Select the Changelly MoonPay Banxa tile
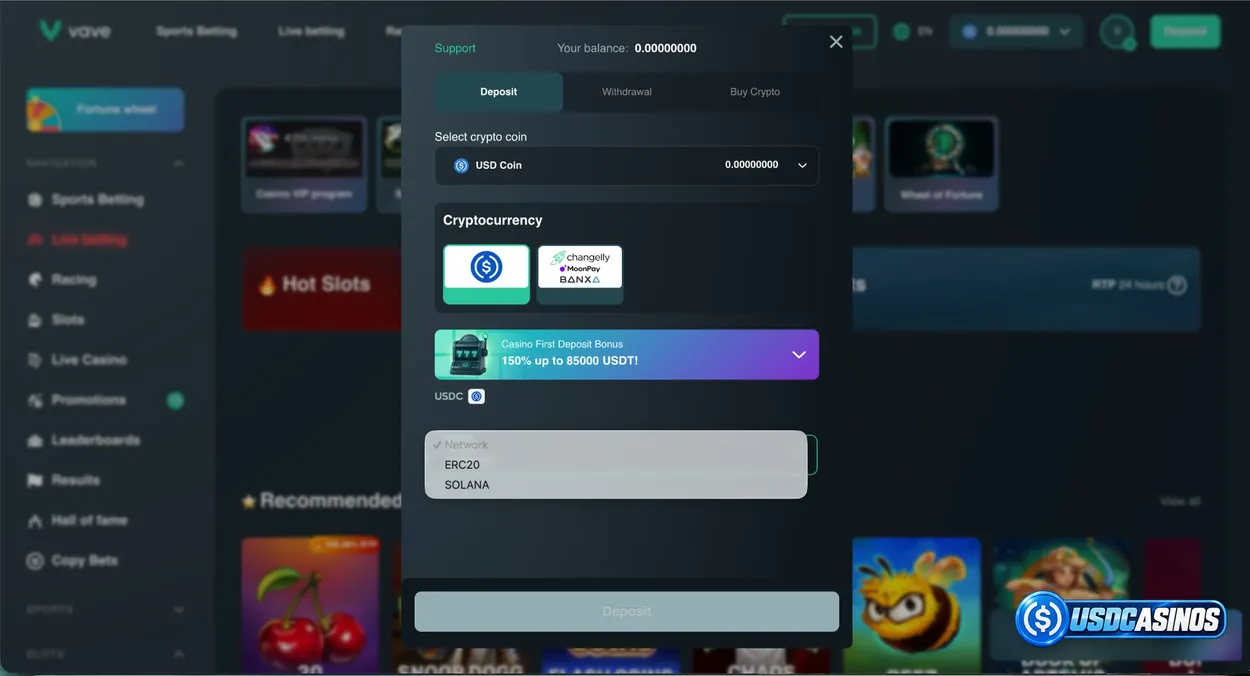1250x676 pixels. (580, 274)
